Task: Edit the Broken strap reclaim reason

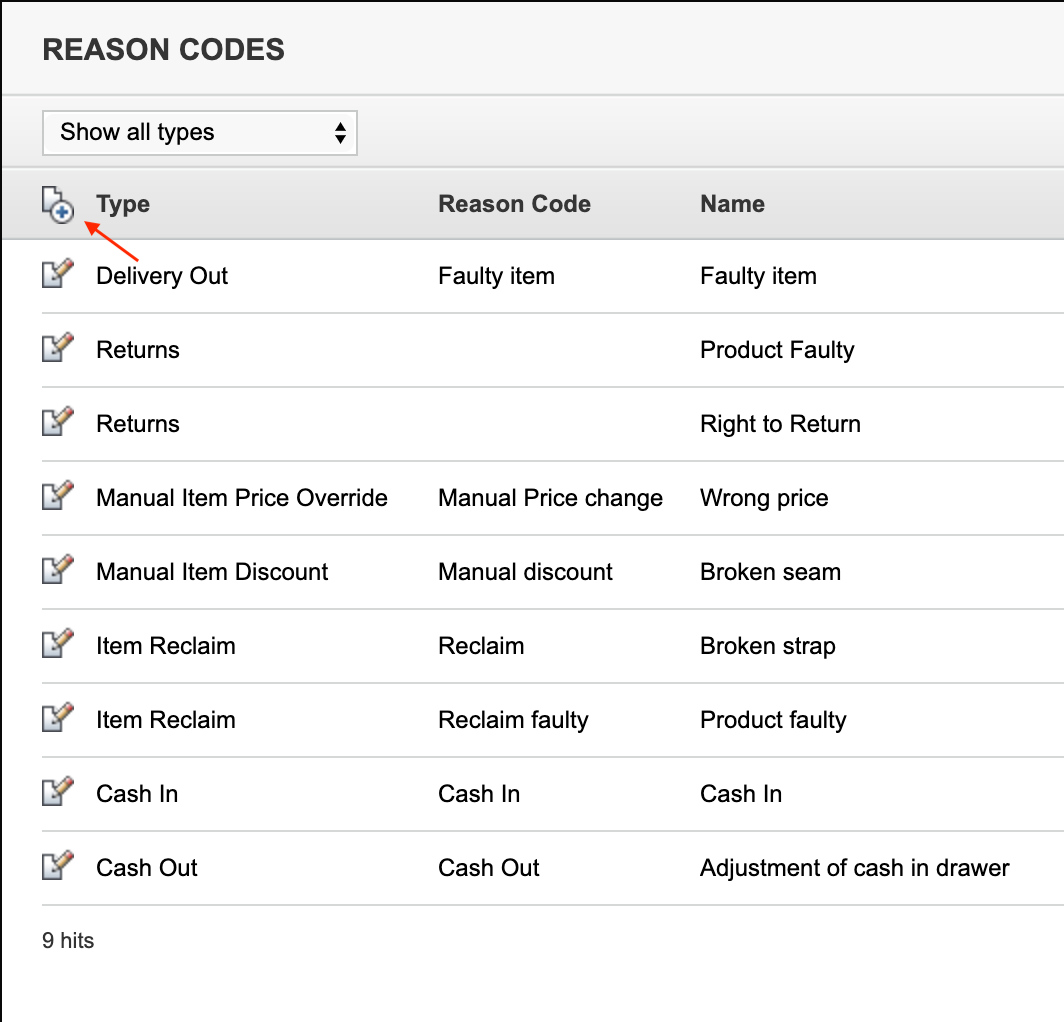Action: pyautogui.click(x=58, y=643)
